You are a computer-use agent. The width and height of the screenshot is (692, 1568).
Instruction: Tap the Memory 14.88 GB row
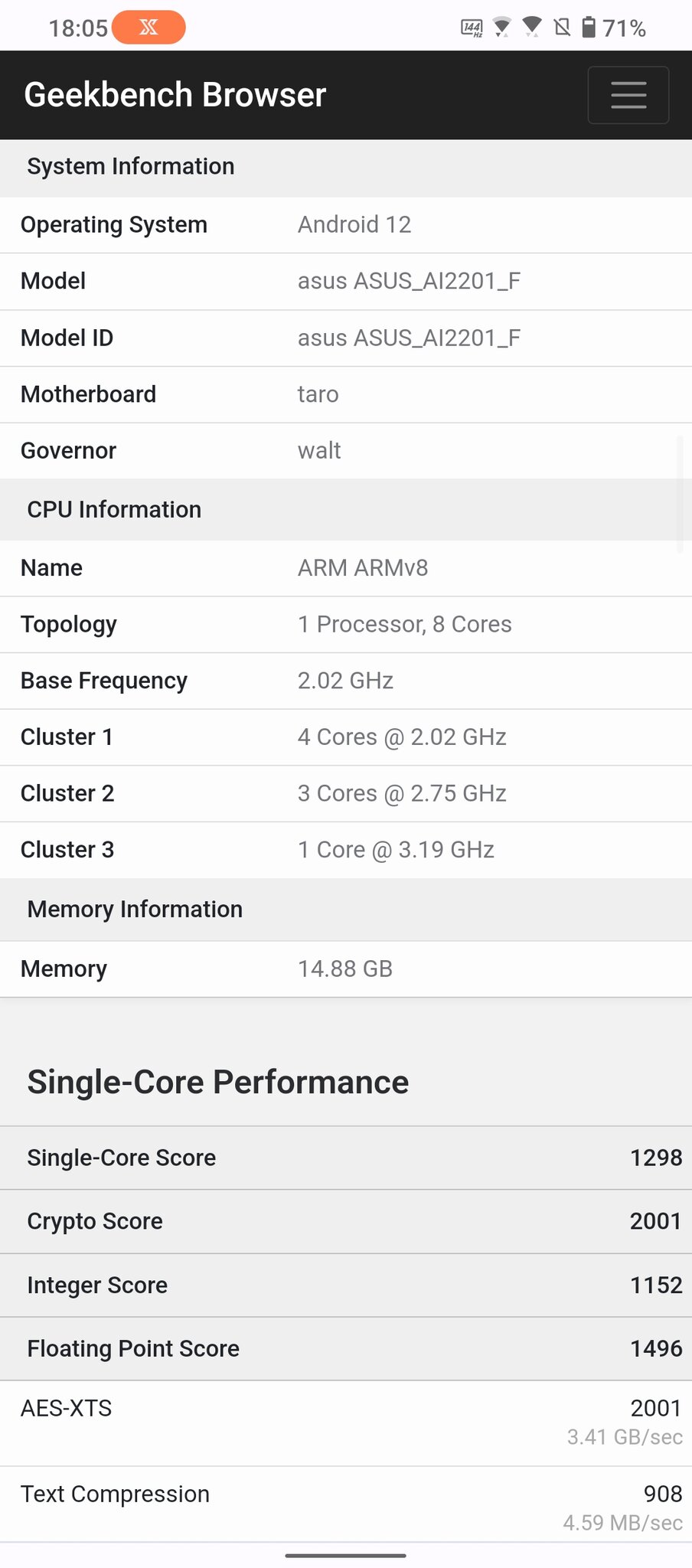click(x=346, y=969)
